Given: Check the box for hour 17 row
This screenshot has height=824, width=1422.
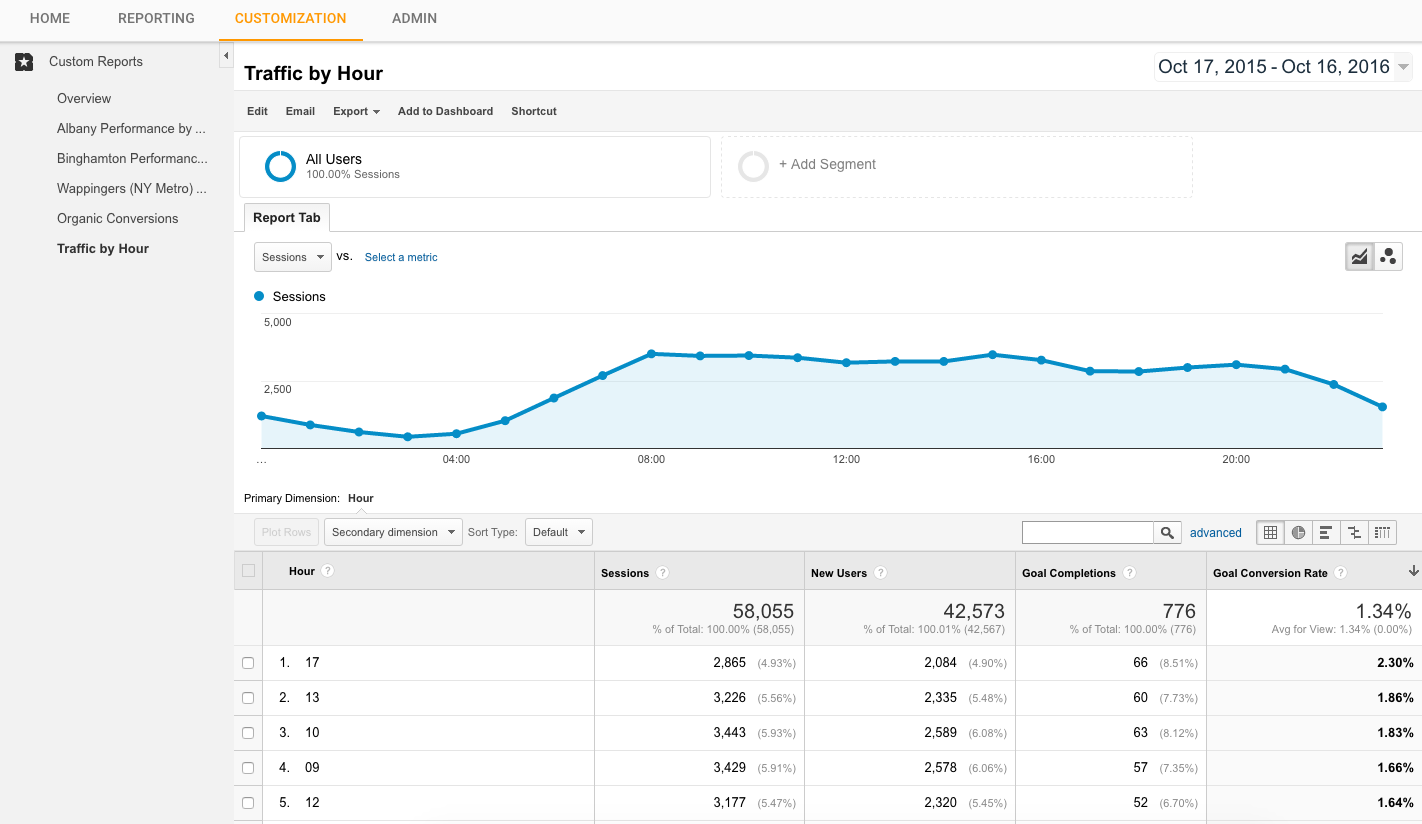Looking at the screenshot, I should (248, 663).
